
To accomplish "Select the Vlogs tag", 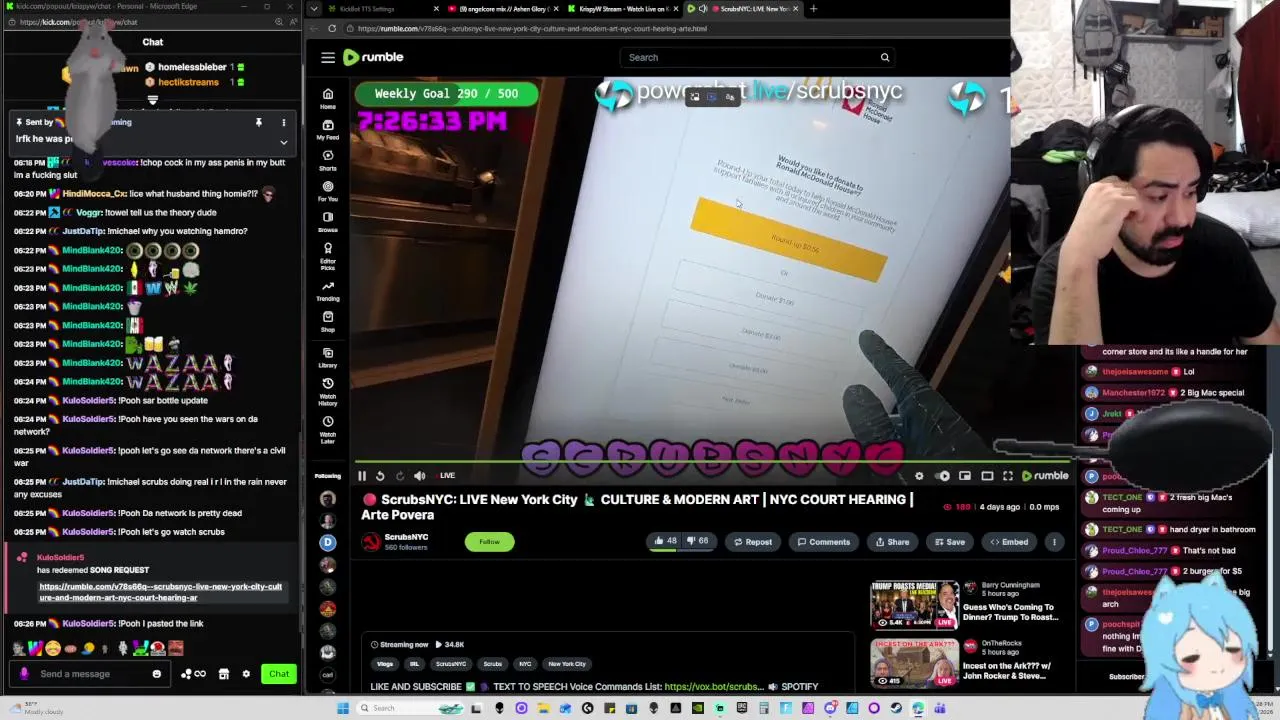I will click(385, 664).
